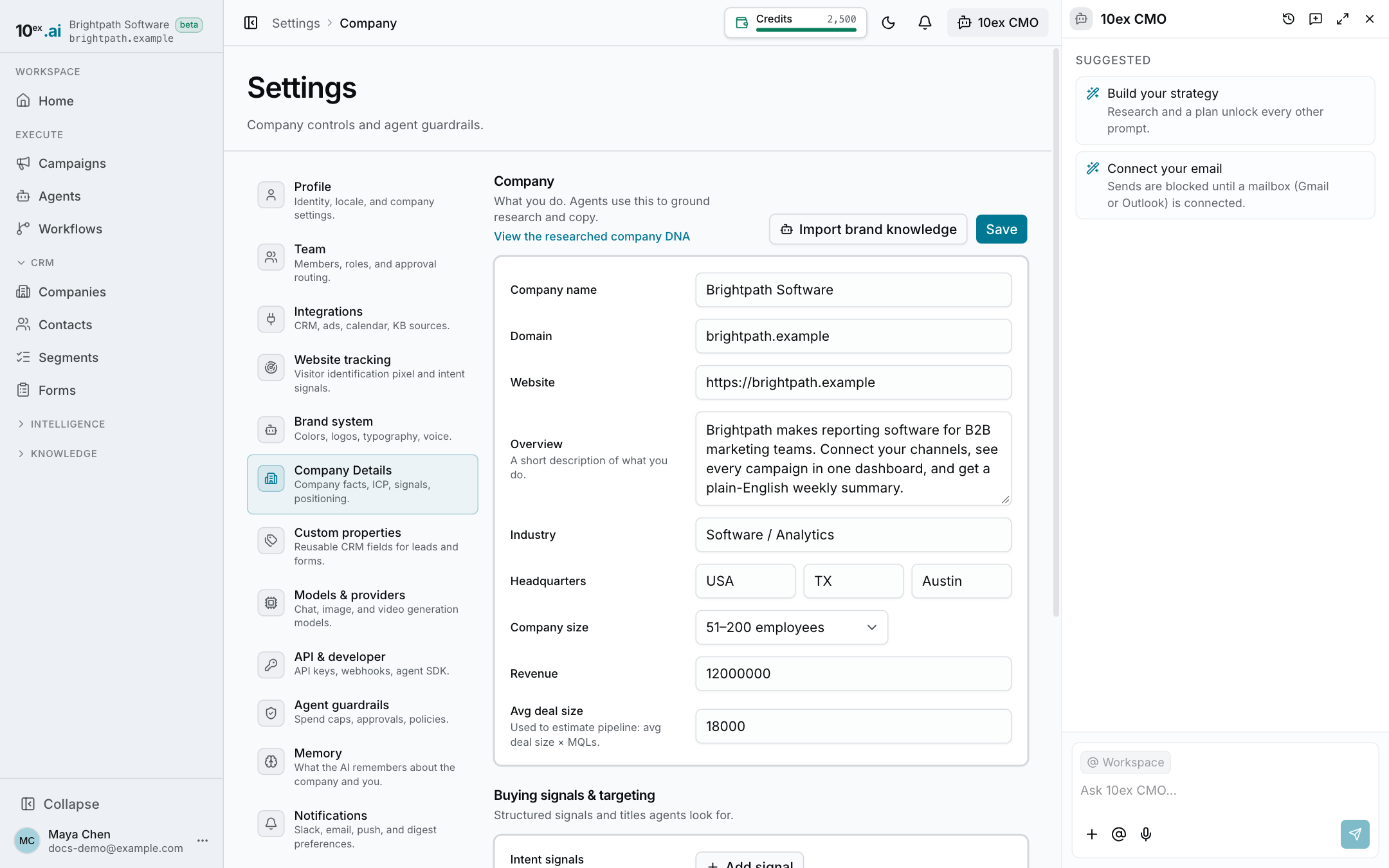1389x868 pixels.
Task: Send the message with the paper-plane button
Action: click(x=1354, y=834)
